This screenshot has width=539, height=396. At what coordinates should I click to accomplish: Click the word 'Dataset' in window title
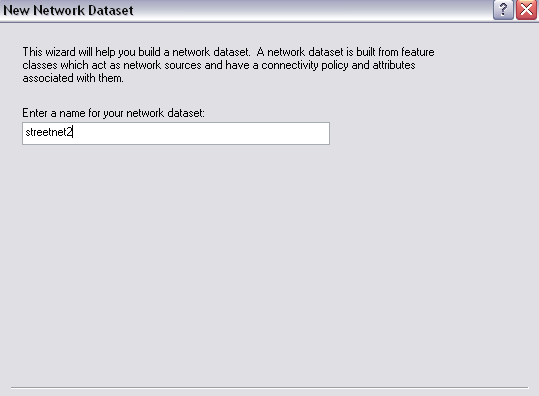point(111,10)
